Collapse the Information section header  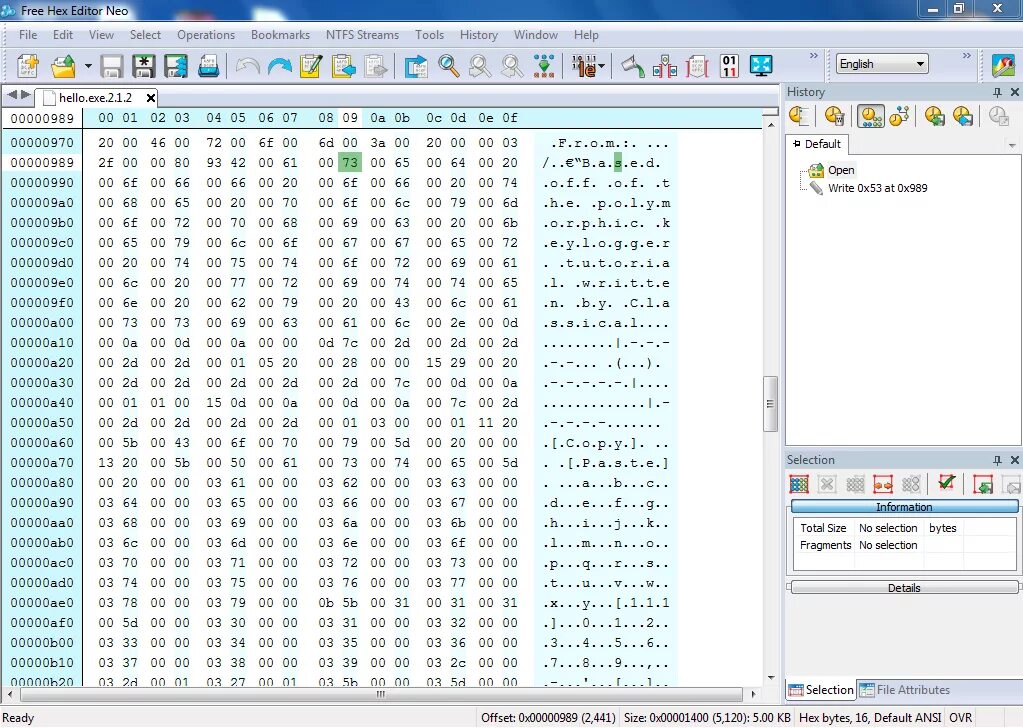click(x=904, y=507)
